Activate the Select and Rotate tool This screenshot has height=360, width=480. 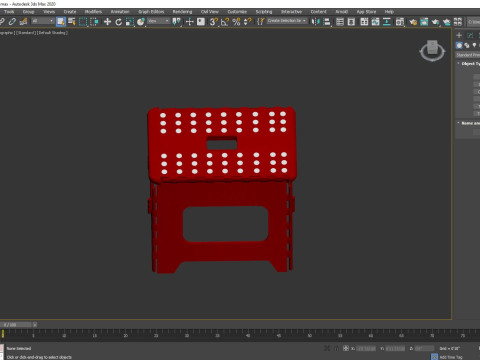(x=118, y=22)
